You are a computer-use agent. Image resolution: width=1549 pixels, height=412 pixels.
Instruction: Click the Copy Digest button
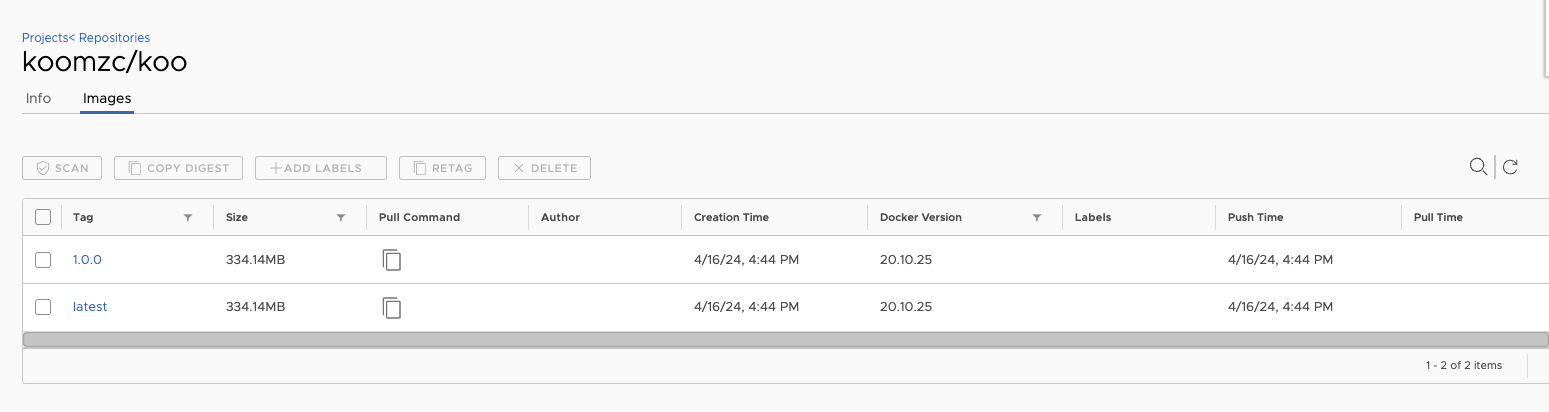coord(178,168)
